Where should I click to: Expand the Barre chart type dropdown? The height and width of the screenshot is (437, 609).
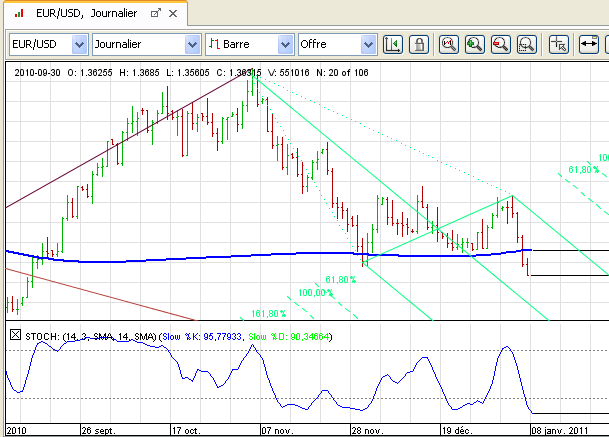pos(285,45)
